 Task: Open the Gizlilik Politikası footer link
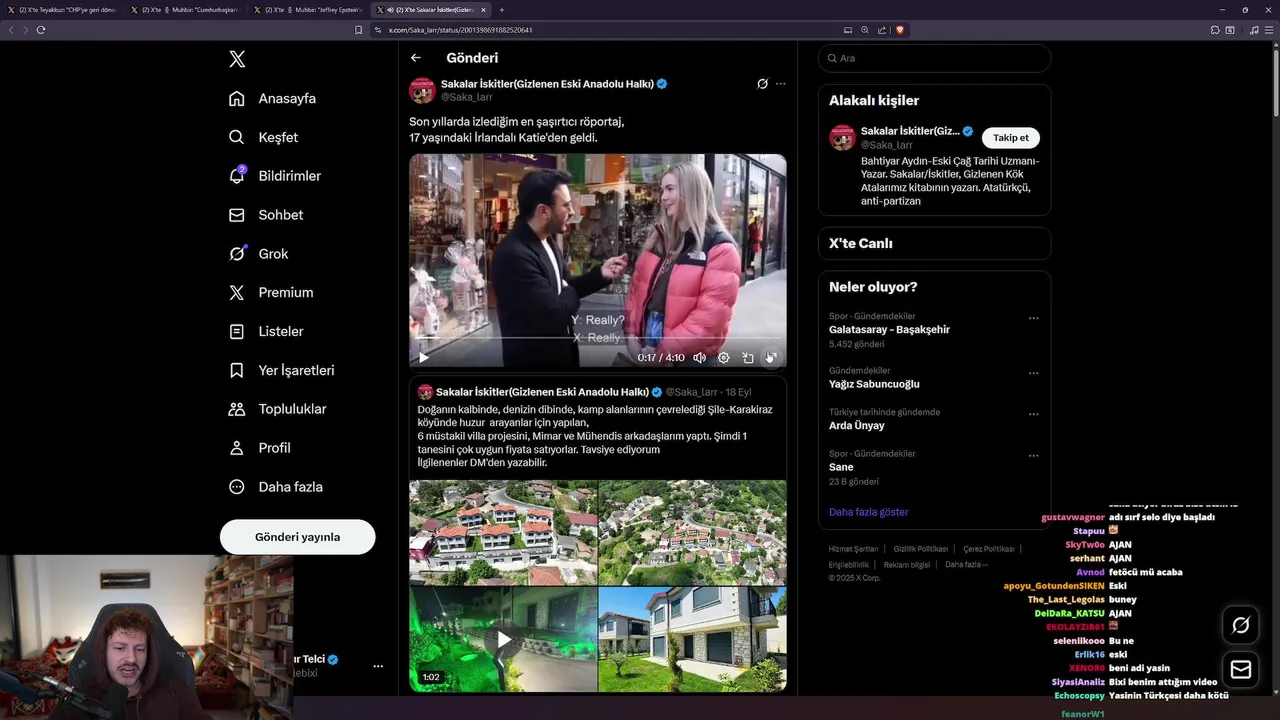920,549
